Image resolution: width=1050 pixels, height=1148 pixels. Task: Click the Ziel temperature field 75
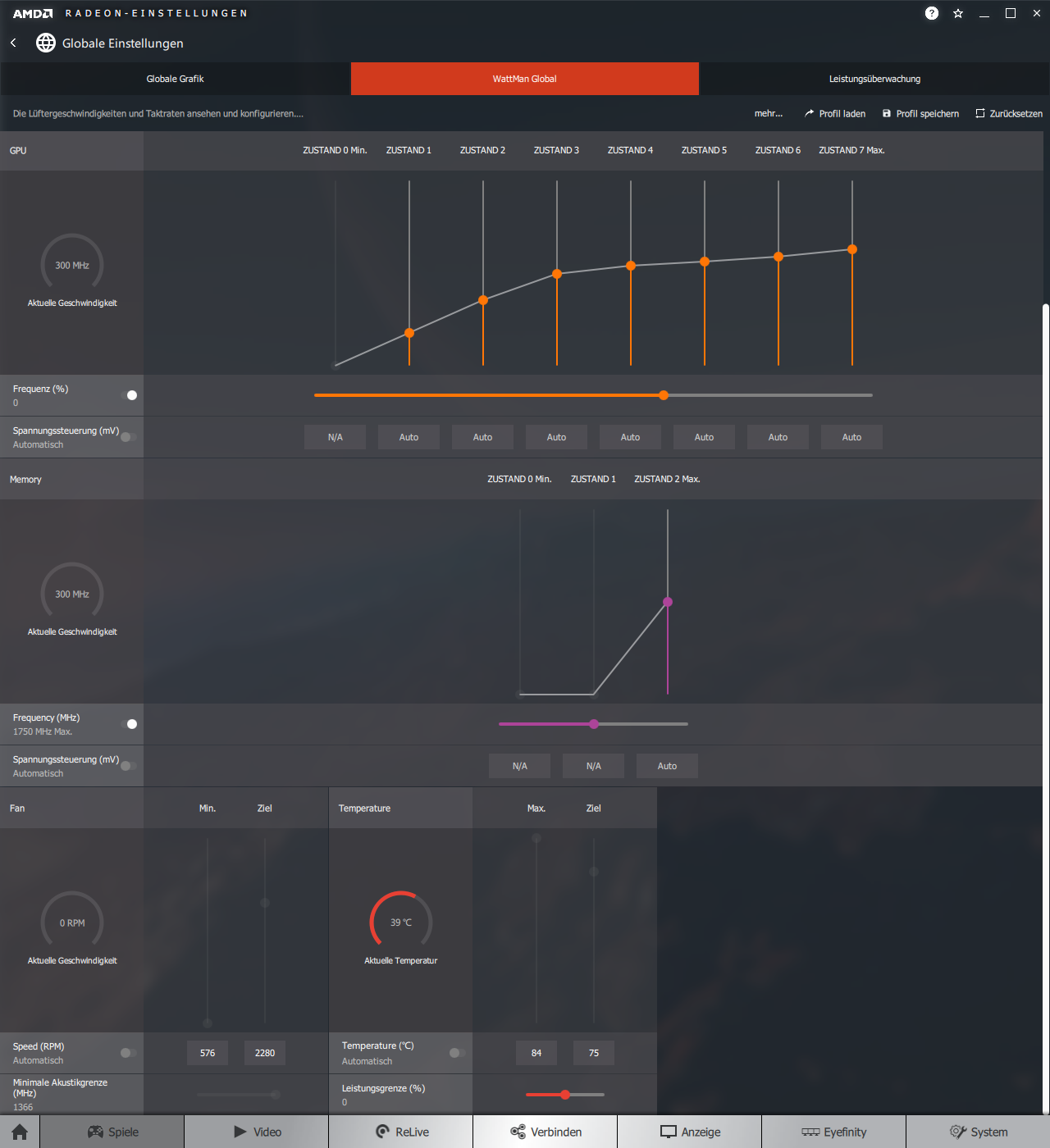click(x=594, y=1053)
